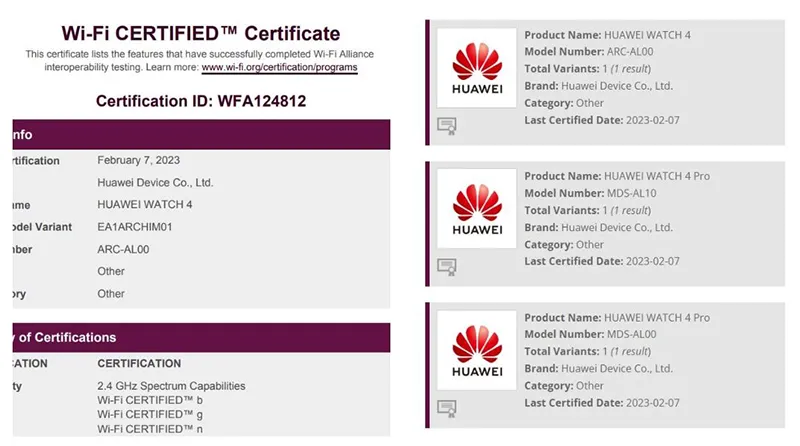The height and width of the screenshot is (446, 800).
Task: Click the maroon Info section header bar
Action: [x=200, y=134]
